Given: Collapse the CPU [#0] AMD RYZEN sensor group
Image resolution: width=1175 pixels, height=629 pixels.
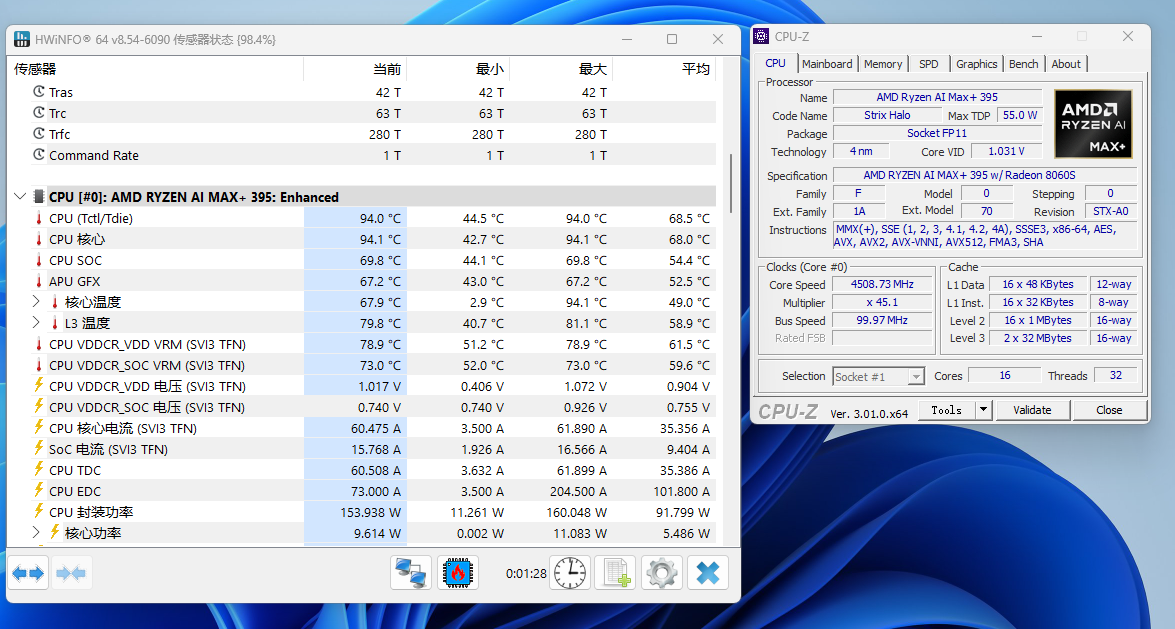Looking at the screenshot, I should coord(19,196).
